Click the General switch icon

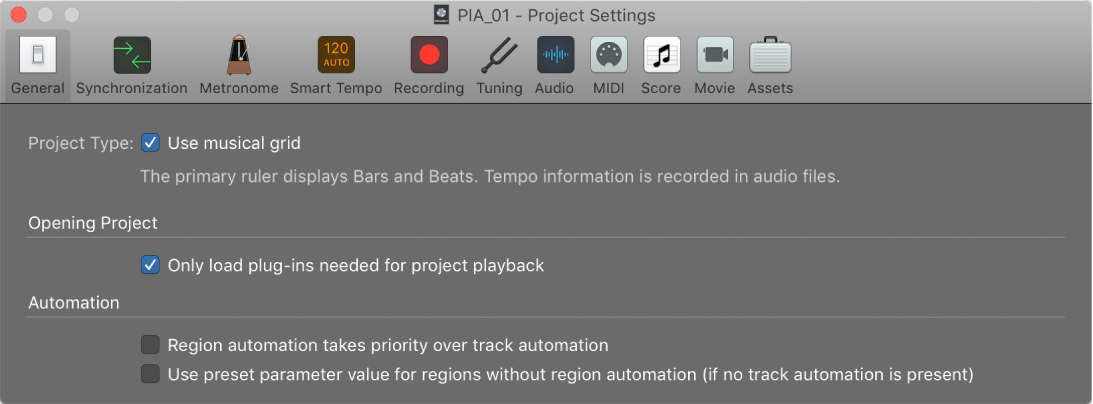(38, 56)
